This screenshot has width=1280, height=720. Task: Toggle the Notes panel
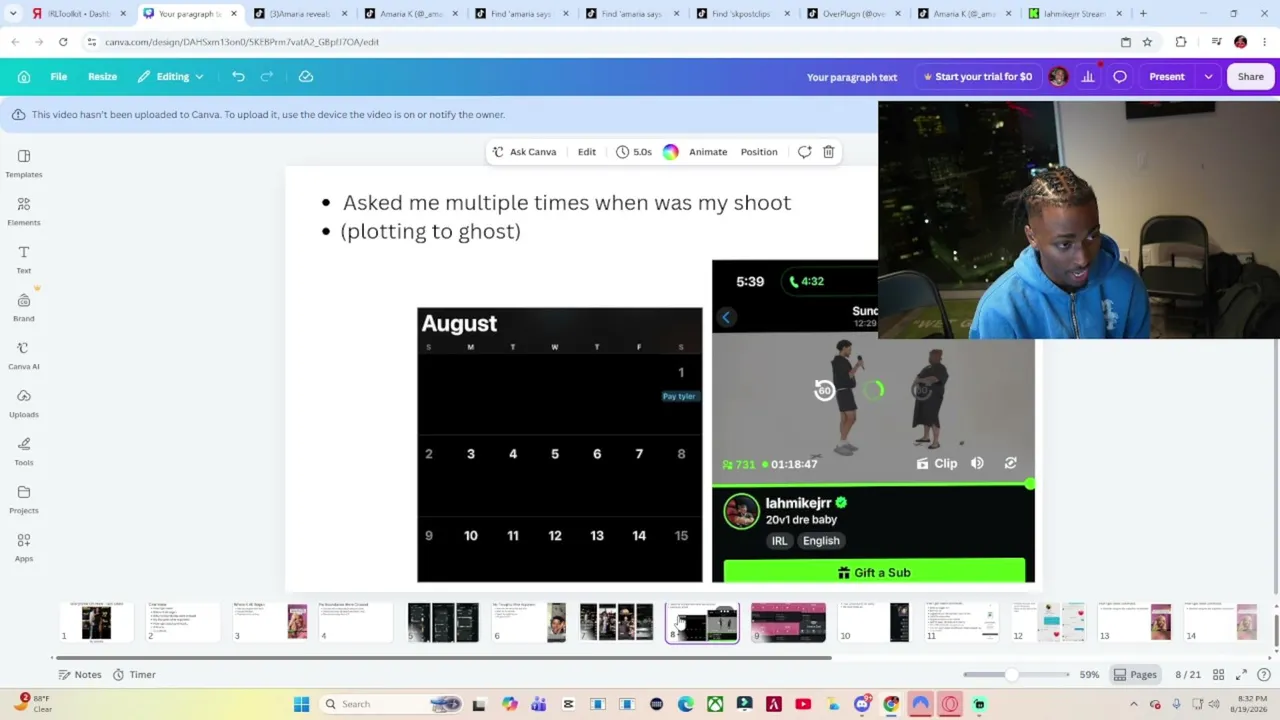(80, 675)
